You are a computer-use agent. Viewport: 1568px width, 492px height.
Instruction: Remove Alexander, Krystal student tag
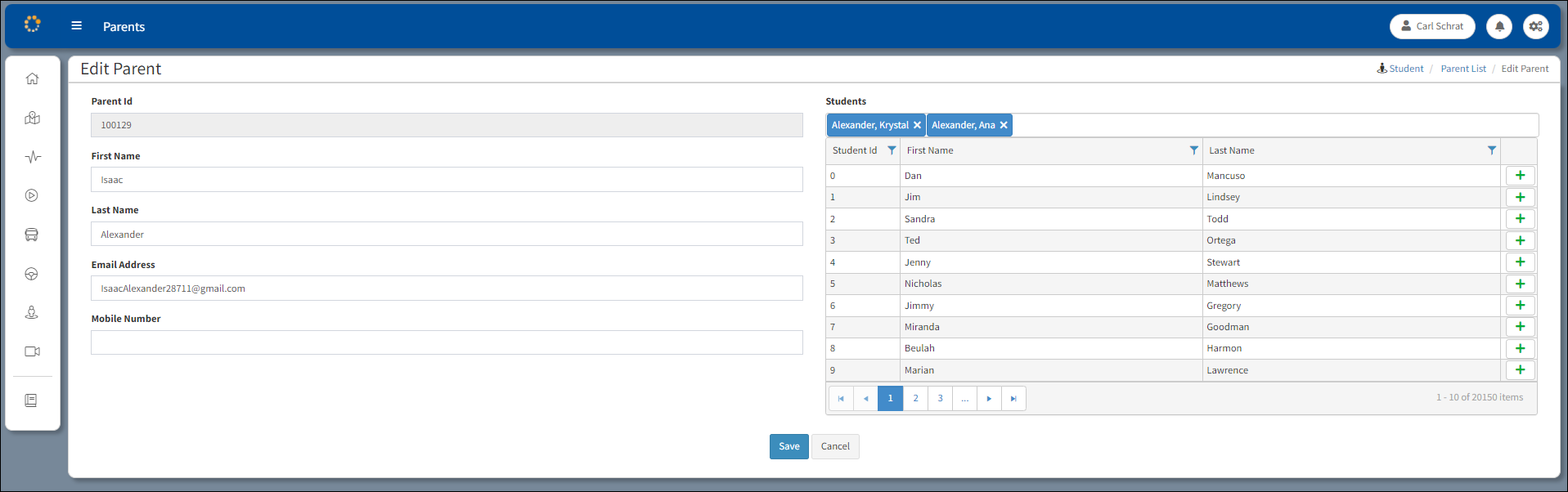pyautogui.click(x=917, y=125)
